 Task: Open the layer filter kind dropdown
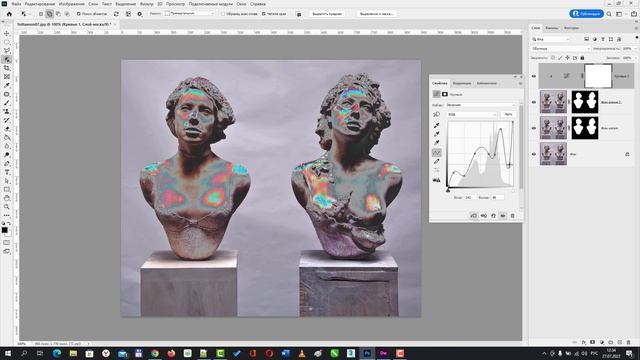[x=551, y=39]
